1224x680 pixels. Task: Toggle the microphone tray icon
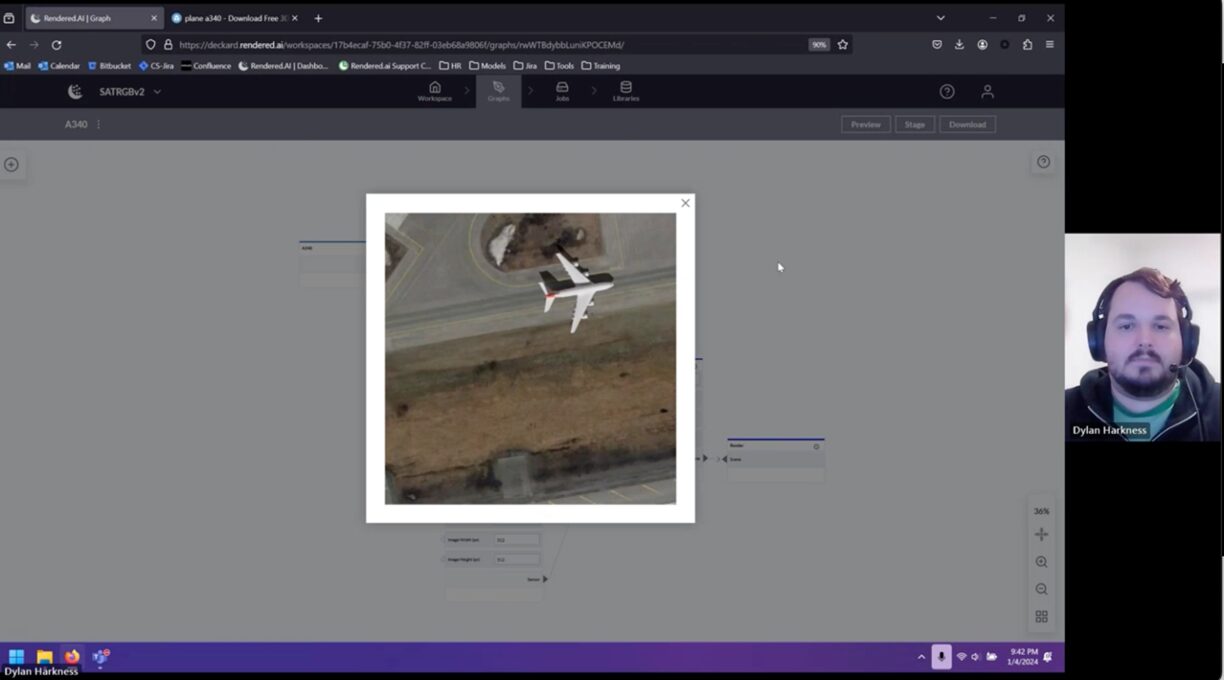pyautogui.click(x=941, y=657)
